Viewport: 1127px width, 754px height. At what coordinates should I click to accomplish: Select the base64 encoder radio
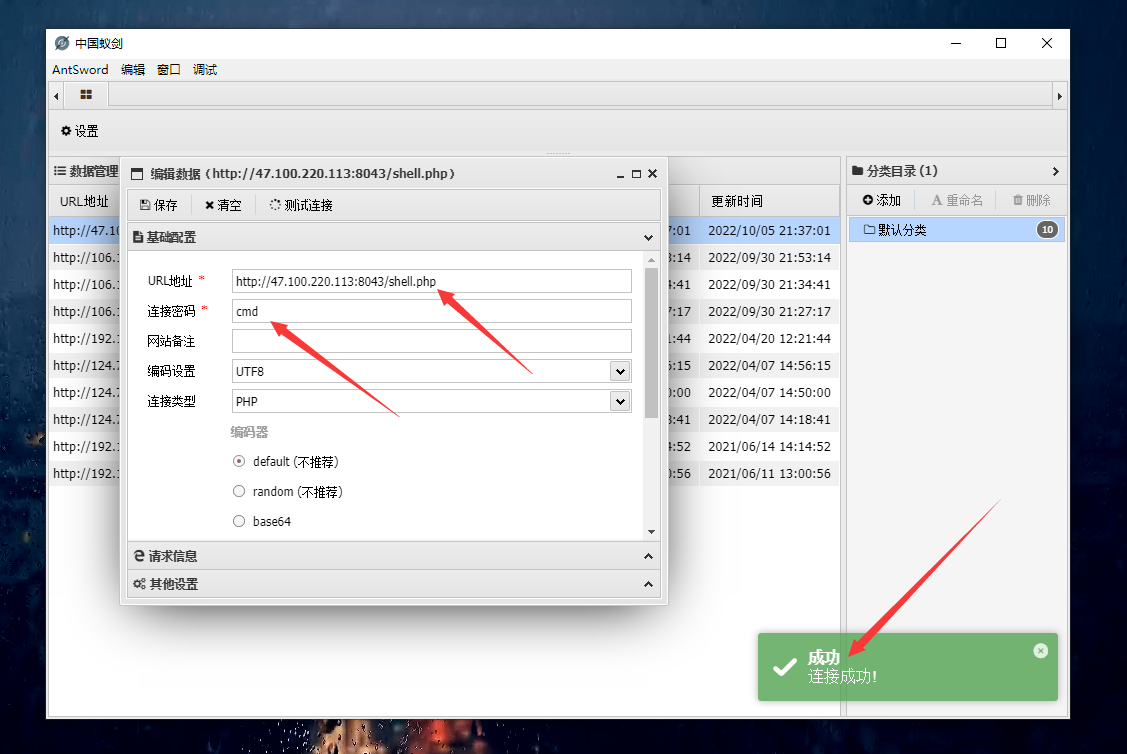[239, 521]
